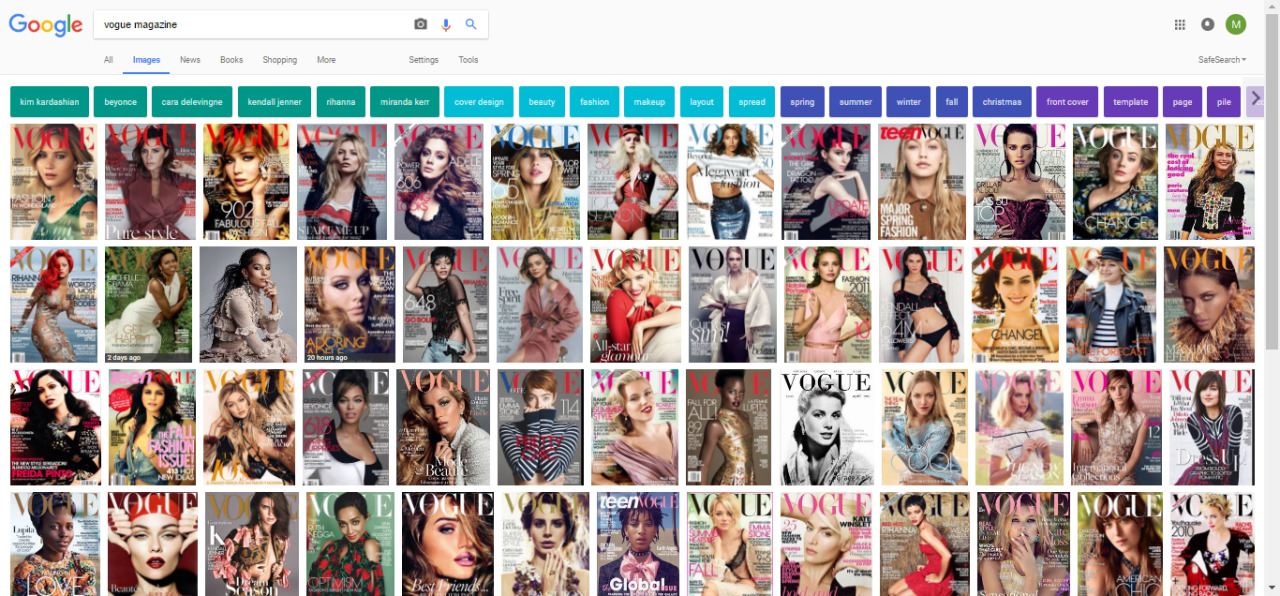Choose the beauty chip
This screenshot has height=596, width=1280.
[542, 102]
